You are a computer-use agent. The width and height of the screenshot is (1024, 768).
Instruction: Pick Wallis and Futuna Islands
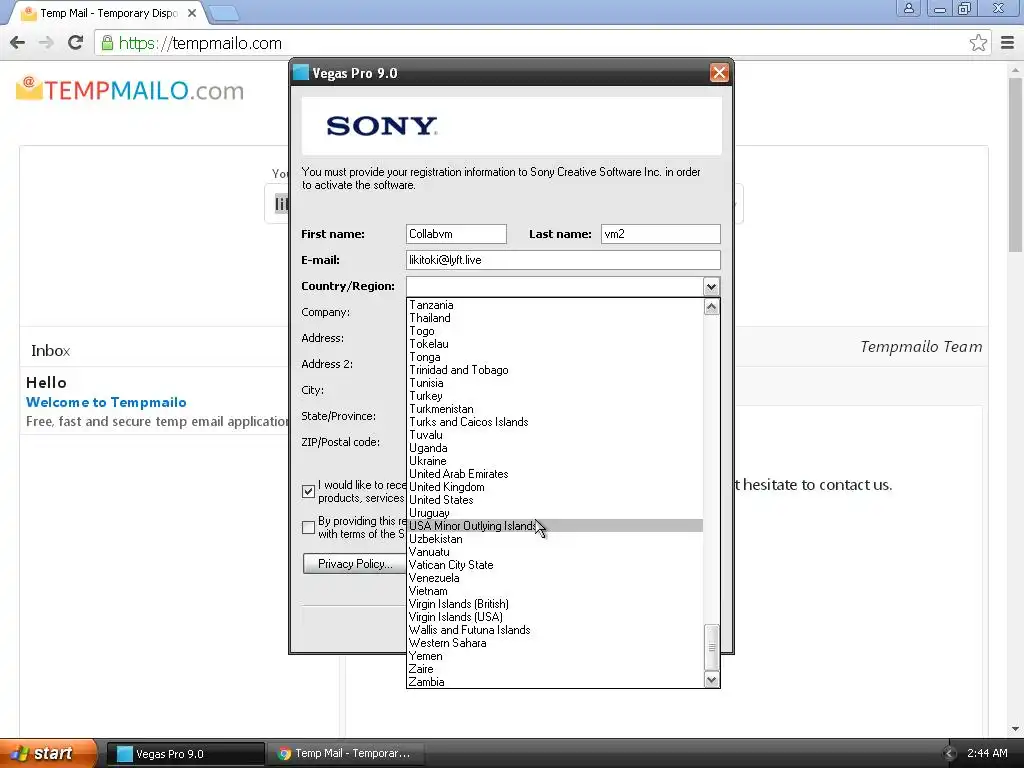coord(554,630)
